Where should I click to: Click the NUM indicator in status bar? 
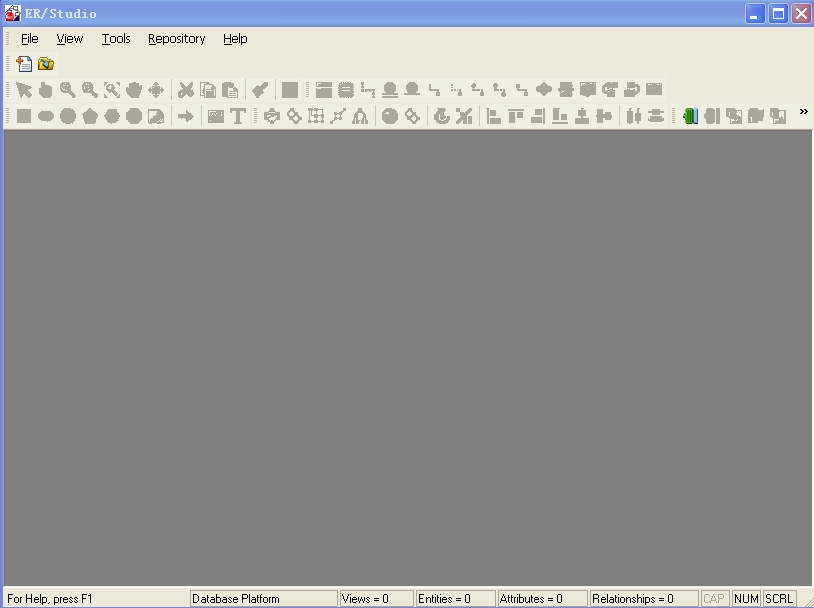coord(747,599)
